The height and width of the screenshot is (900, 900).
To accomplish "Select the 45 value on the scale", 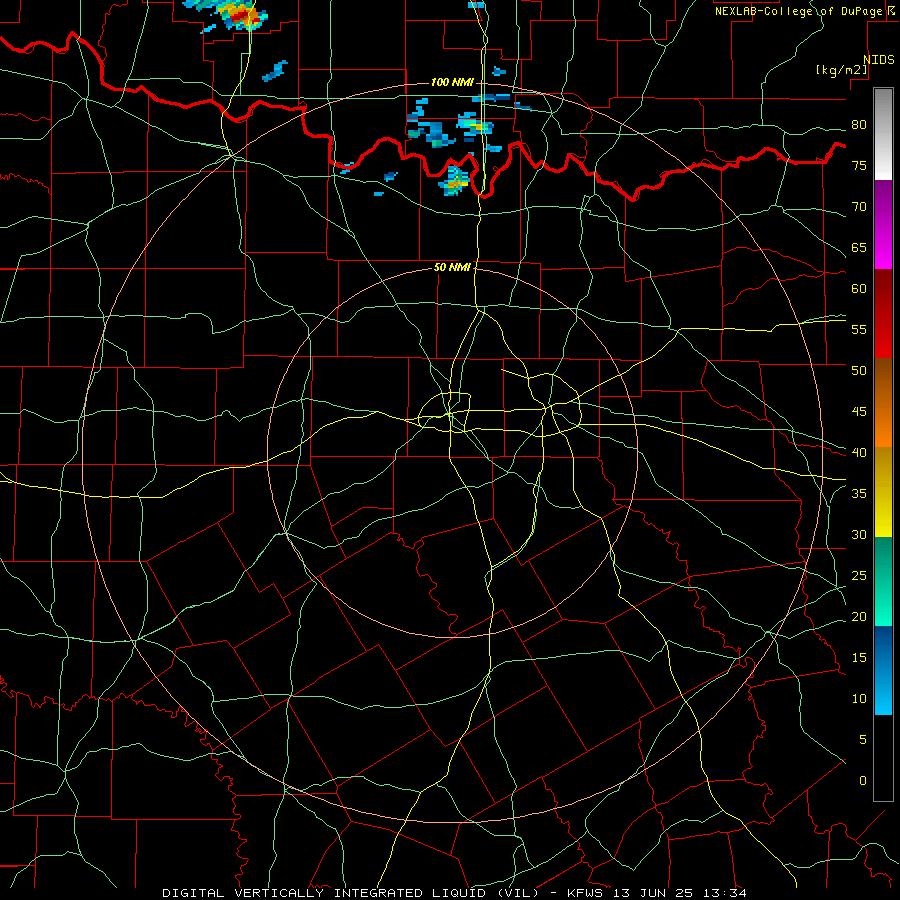I will 859,412.
